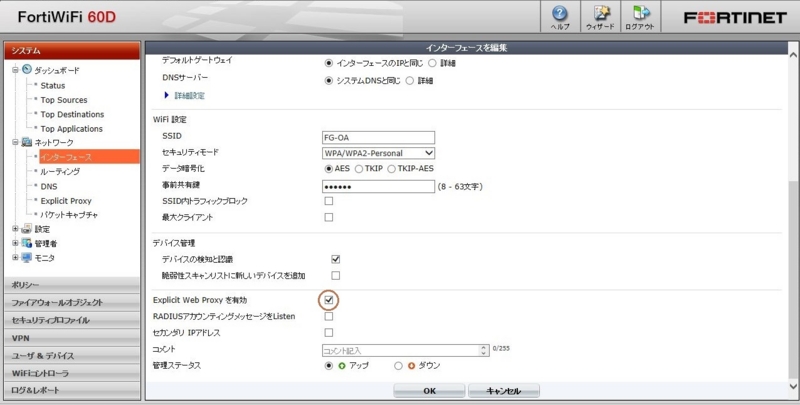Select AES data encryption

coord(329,169)
